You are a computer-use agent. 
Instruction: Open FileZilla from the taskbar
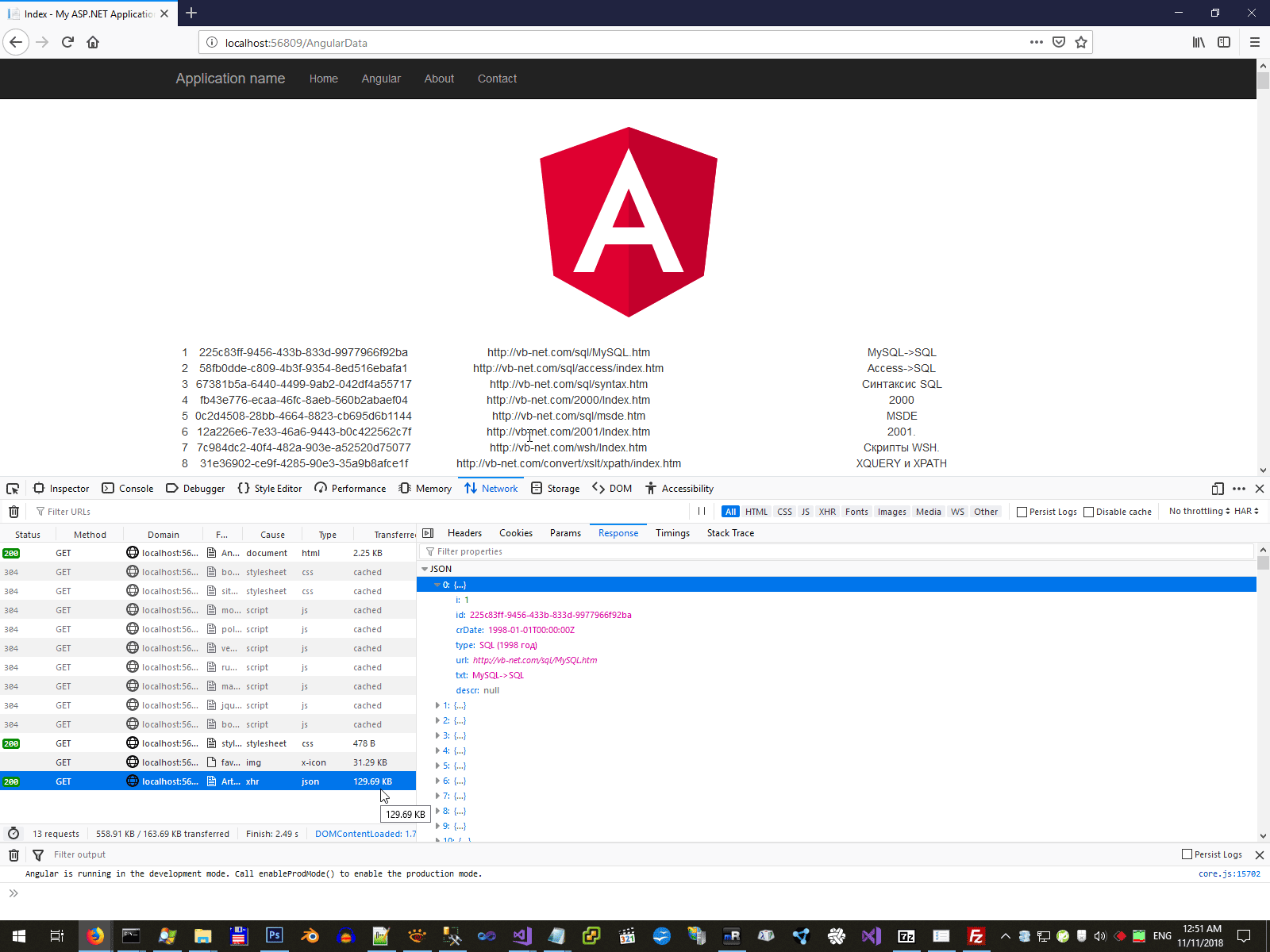(976, 936)
